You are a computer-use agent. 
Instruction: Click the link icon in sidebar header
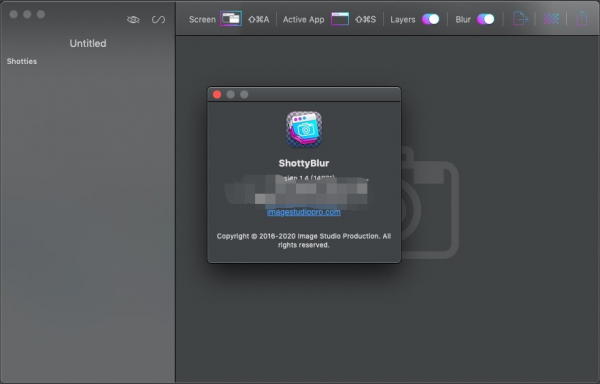(x=158, y=20)
